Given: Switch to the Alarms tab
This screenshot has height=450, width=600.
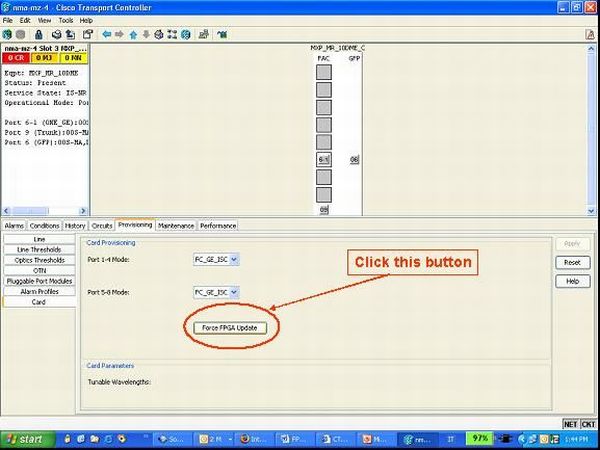Looking at the screenshot, I should click(x=14, y=226).
